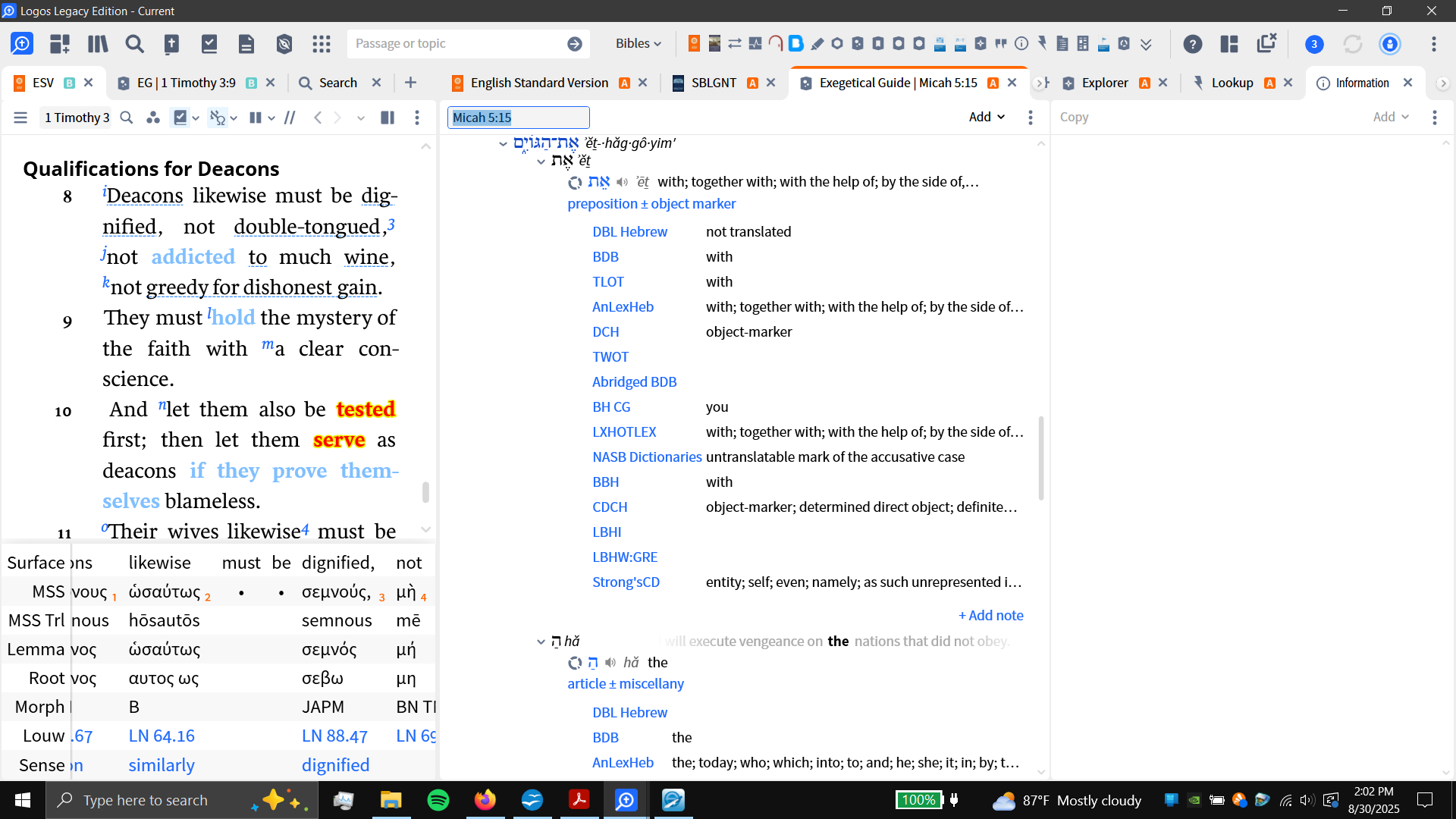Click the Passage or topic box

tap(457, 44)
